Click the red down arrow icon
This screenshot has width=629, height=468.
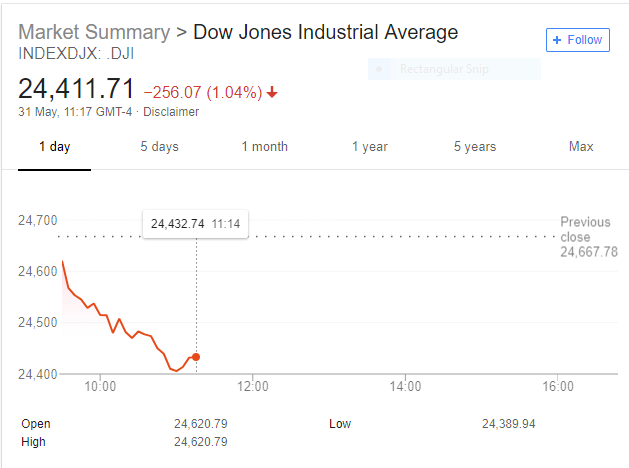pos(272,93)
